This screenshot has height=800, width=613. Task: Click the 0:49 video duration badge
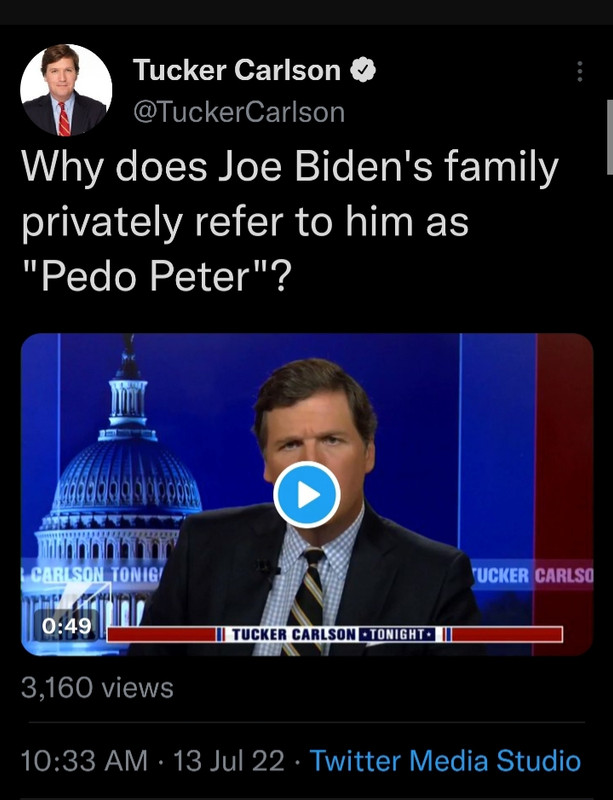[x=68, y=626]
